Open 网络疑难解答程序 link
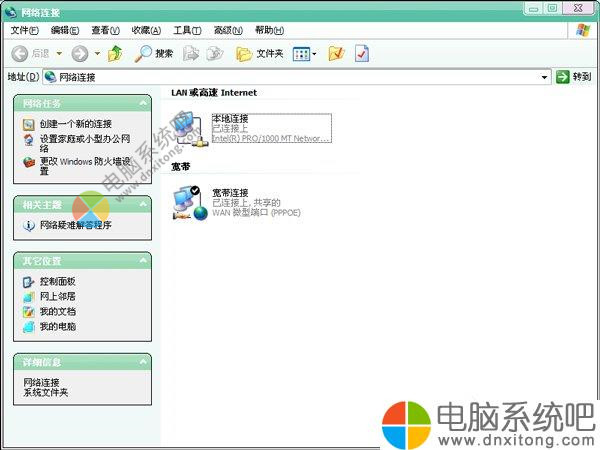The height and width of the screenshot is (450, 600). click(76, 225)
